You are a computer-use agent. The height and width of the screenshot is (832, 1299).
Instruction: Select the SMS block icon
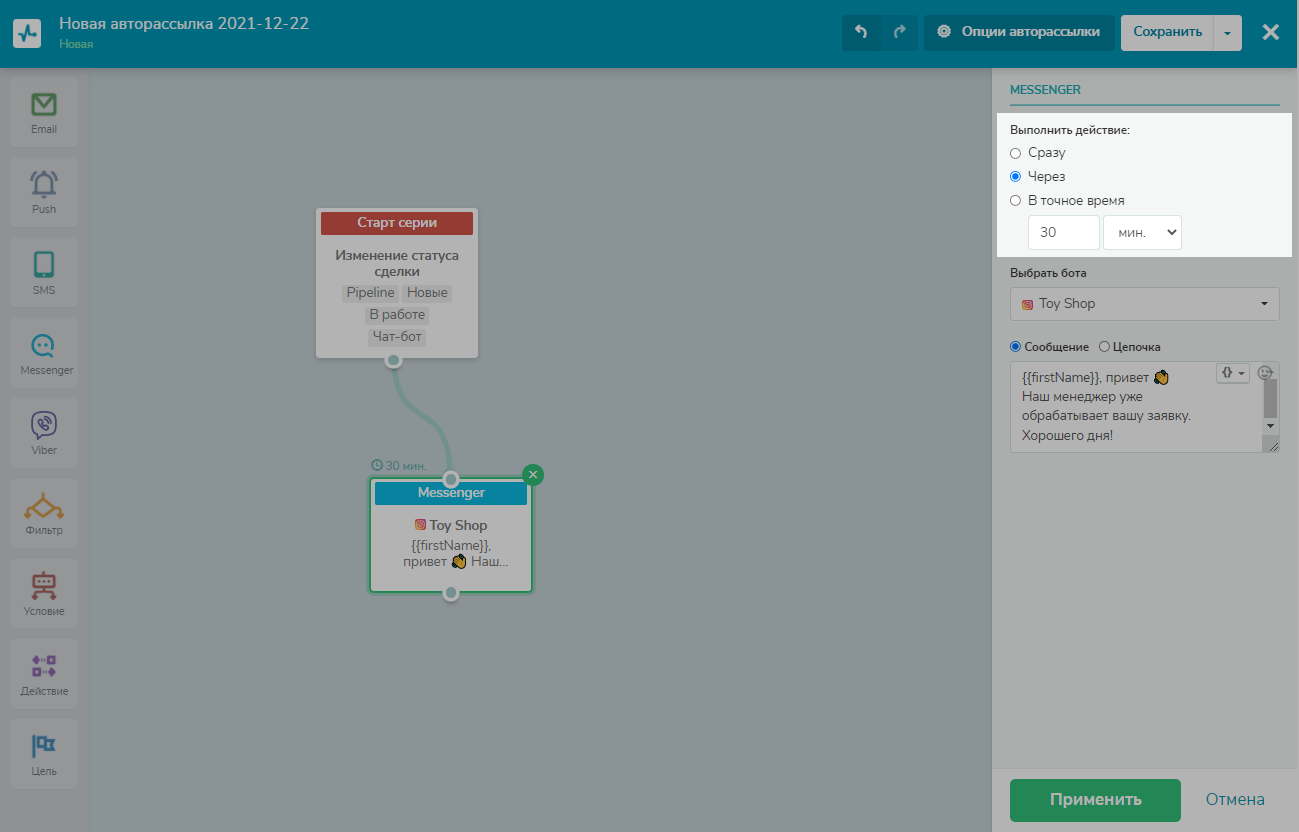pos(44,266)
